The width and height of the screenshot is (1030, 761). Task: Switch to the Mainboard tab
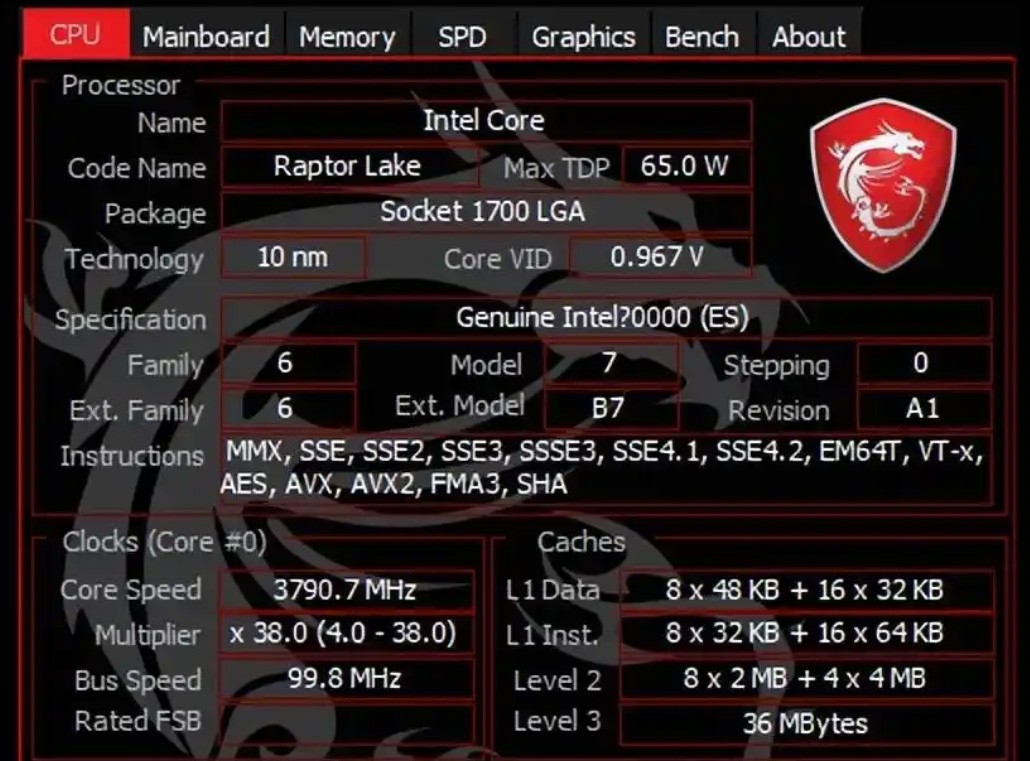(x=206, y=36)
